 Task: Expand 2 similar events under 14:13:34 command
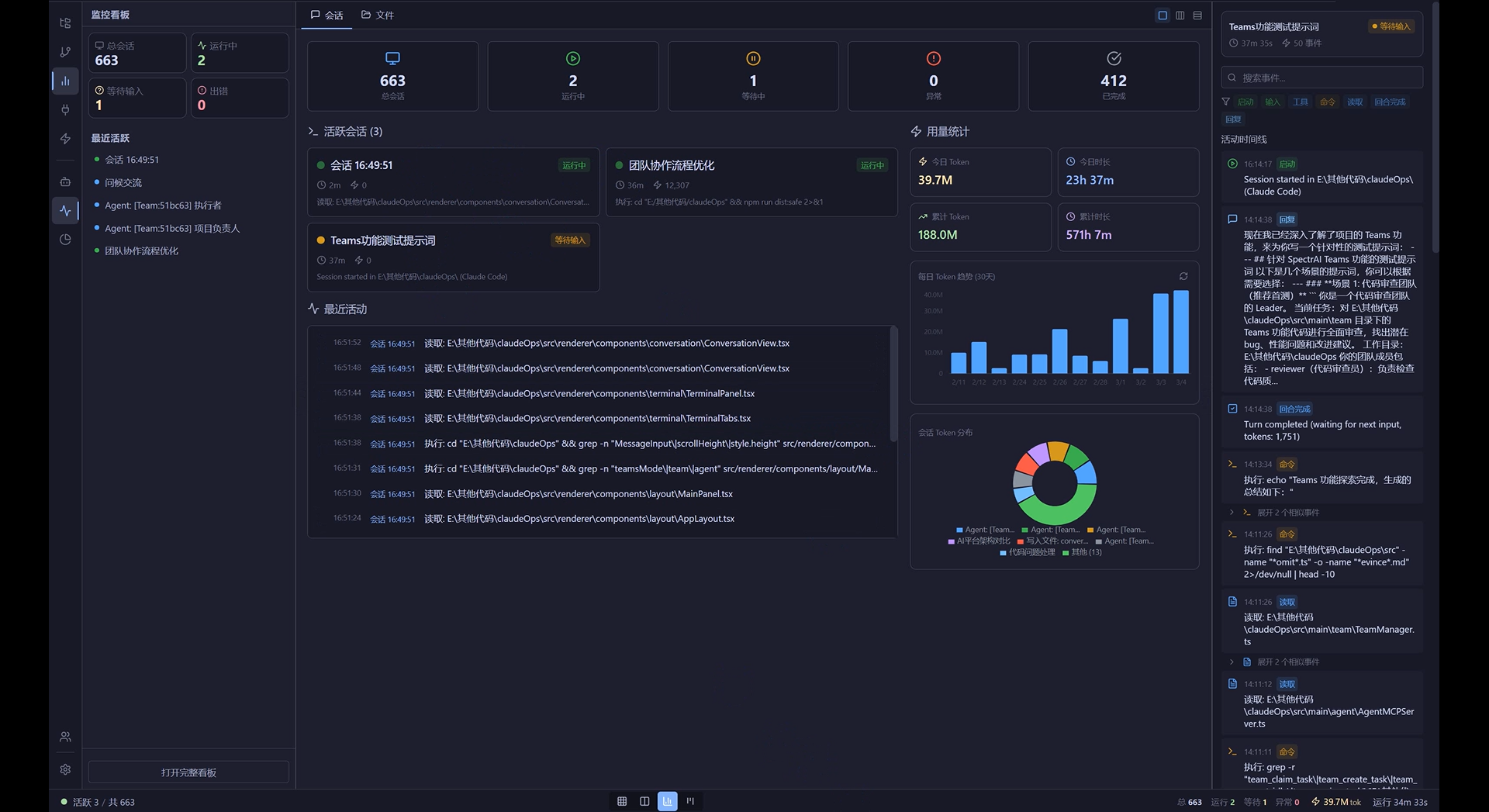[1287, 513]
